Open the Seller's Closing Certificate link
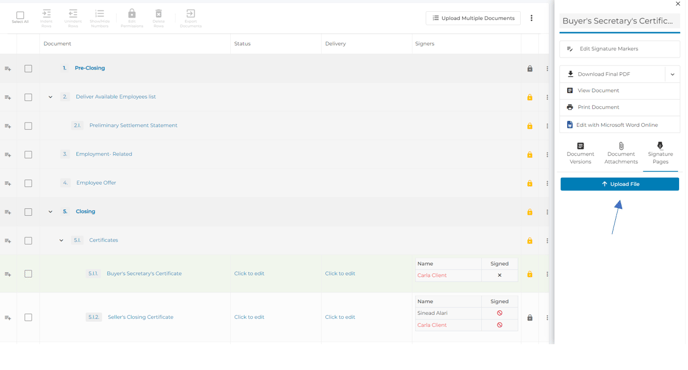This screenshot has height=370, width=688. [140, 317]
